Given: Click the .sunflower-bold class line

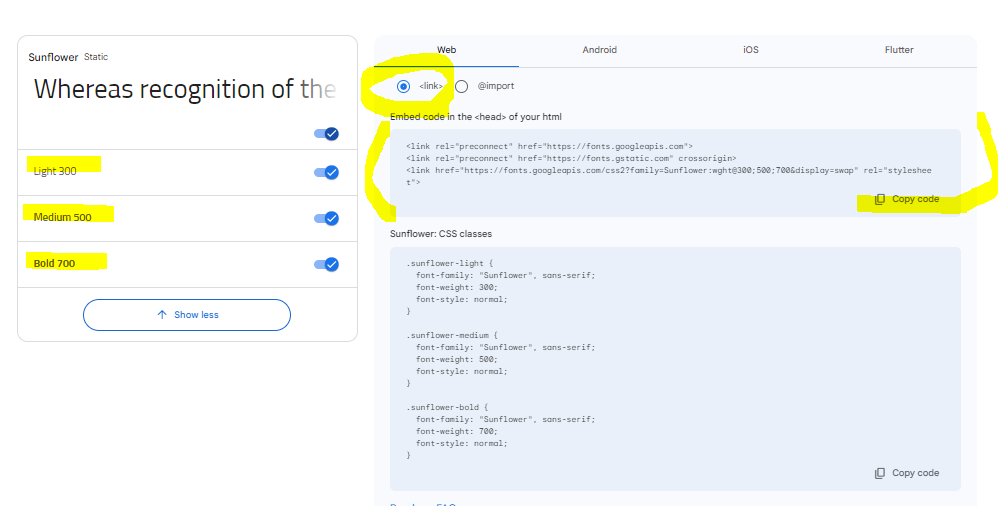Looking at the screenshot, I should tap(447, 407).
